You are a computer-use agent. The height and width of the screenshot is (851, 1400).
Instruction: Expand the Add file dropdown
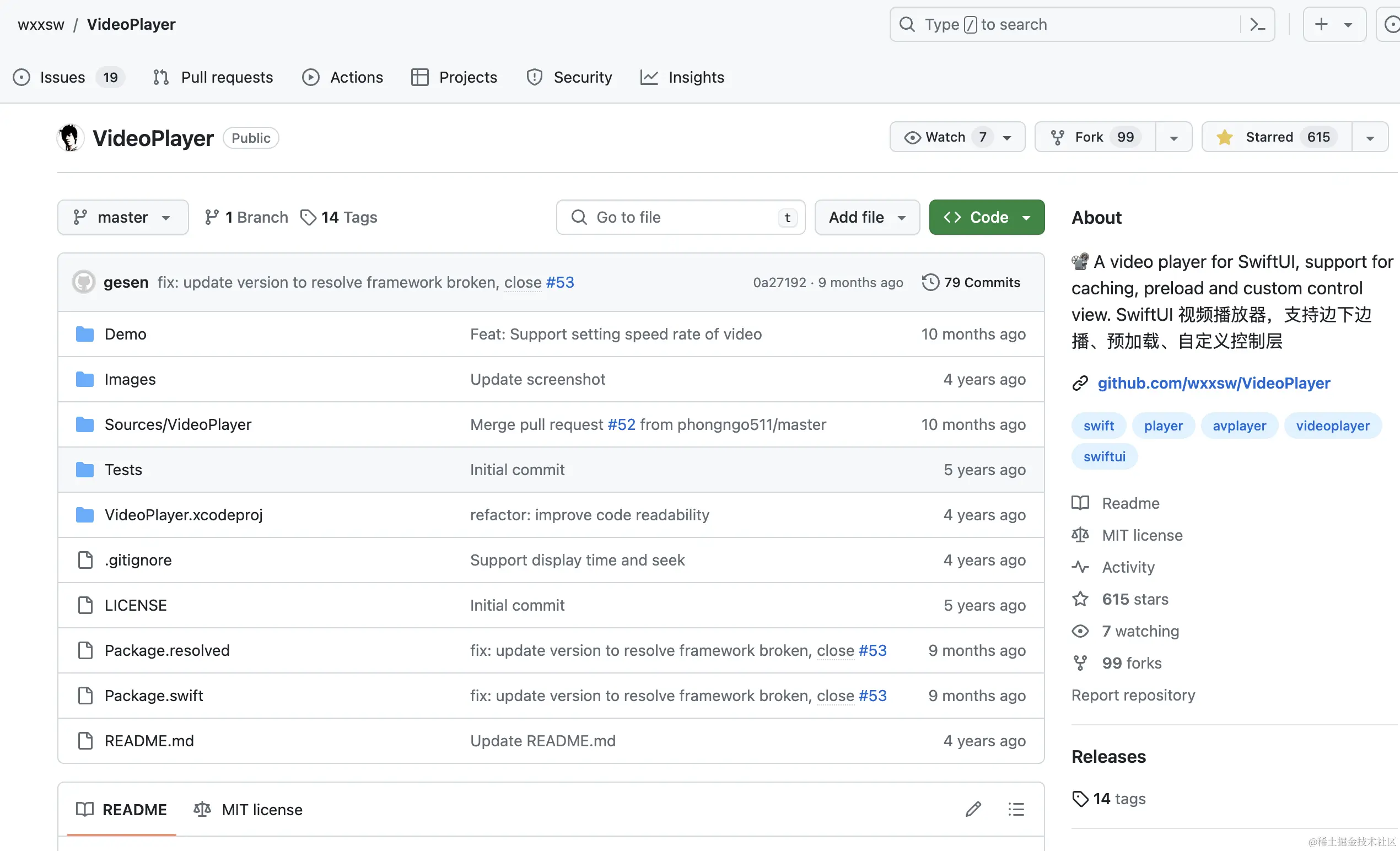pos(866,218)
